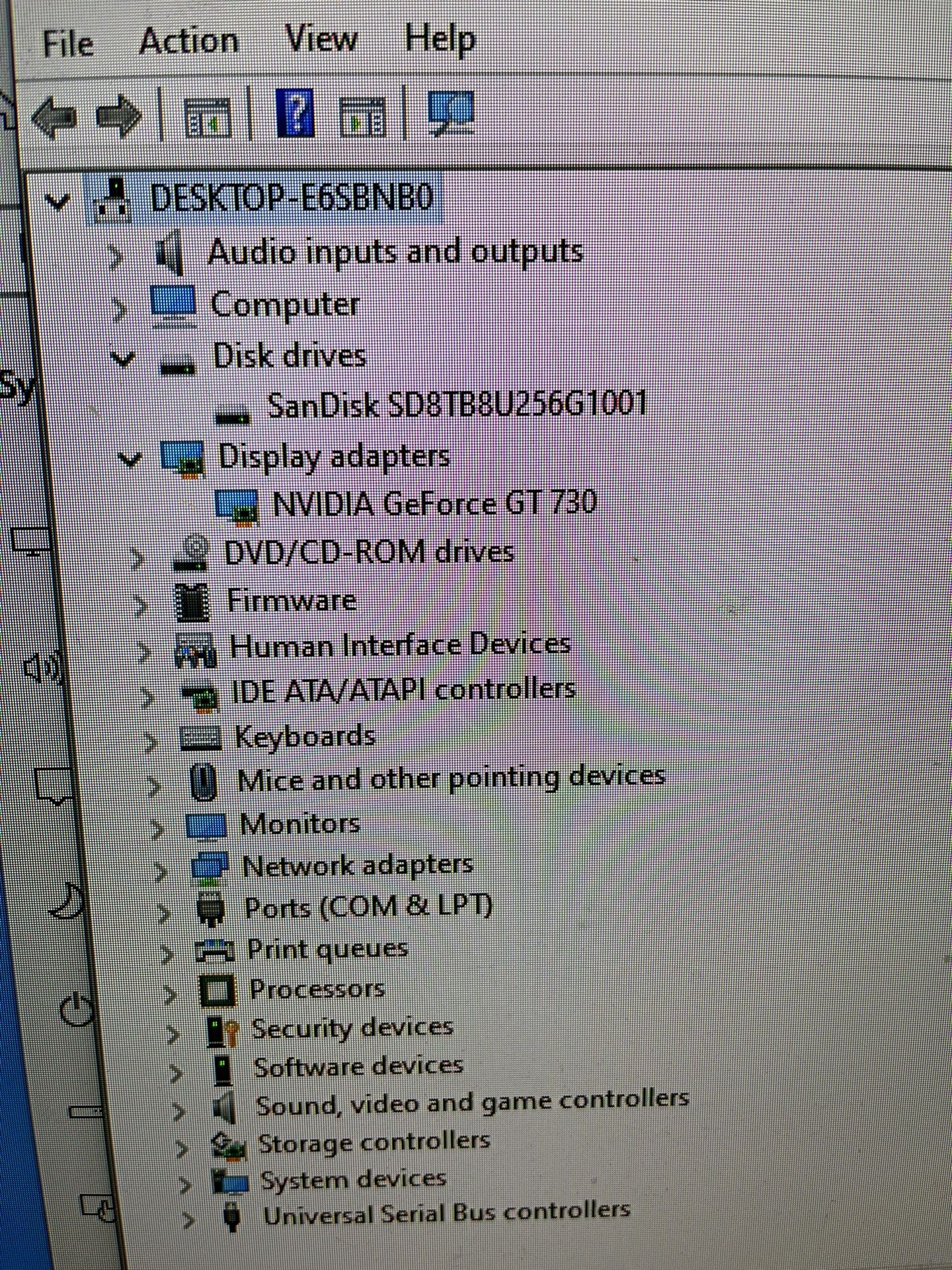
Task: Open the Help menu
Action: point(440,40)
